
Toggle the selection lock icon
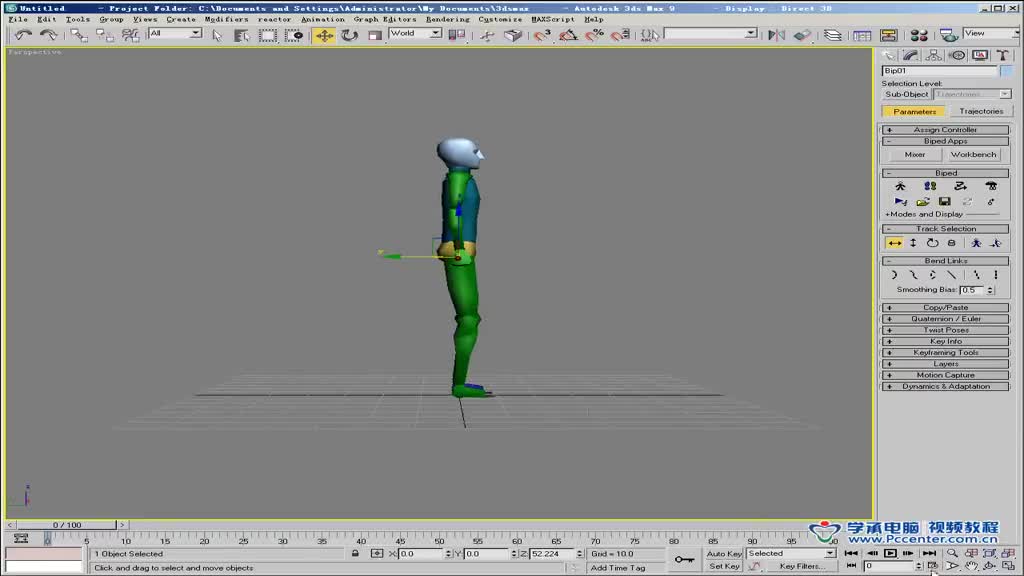click(355, 553)
